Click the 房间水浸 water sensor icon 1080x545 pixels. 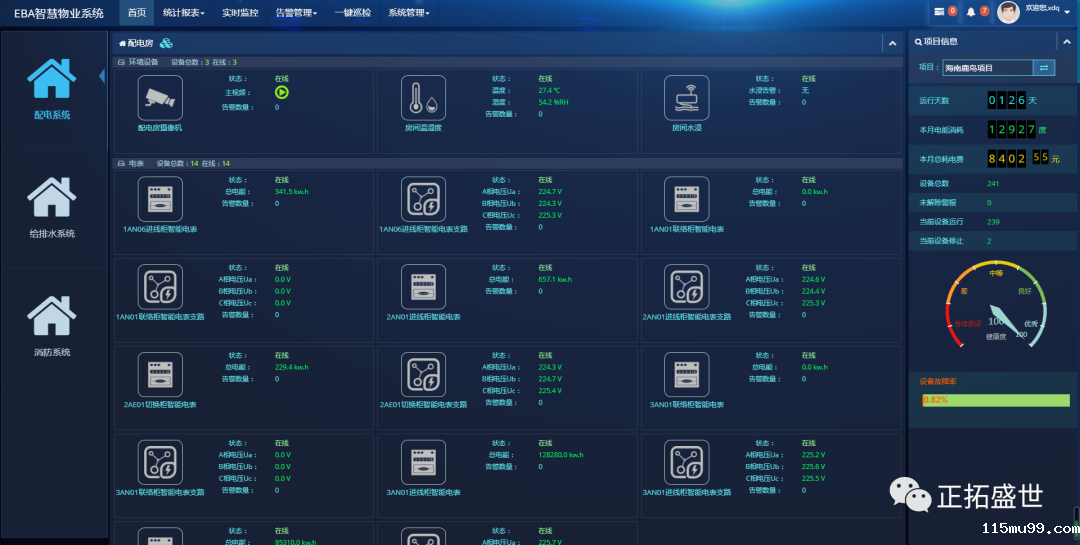click(687, 98)
